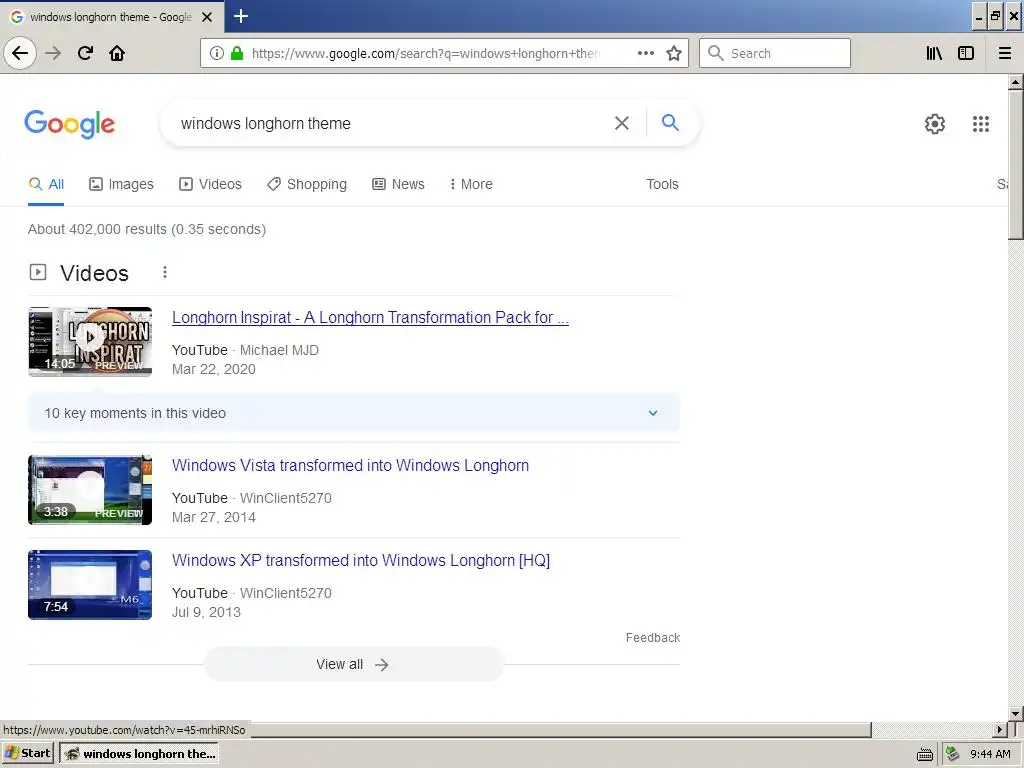This screenshot has height=768, width=1024.
Task: Click the Mar 27, 2014 date text
Action: [x=214, y=517]
